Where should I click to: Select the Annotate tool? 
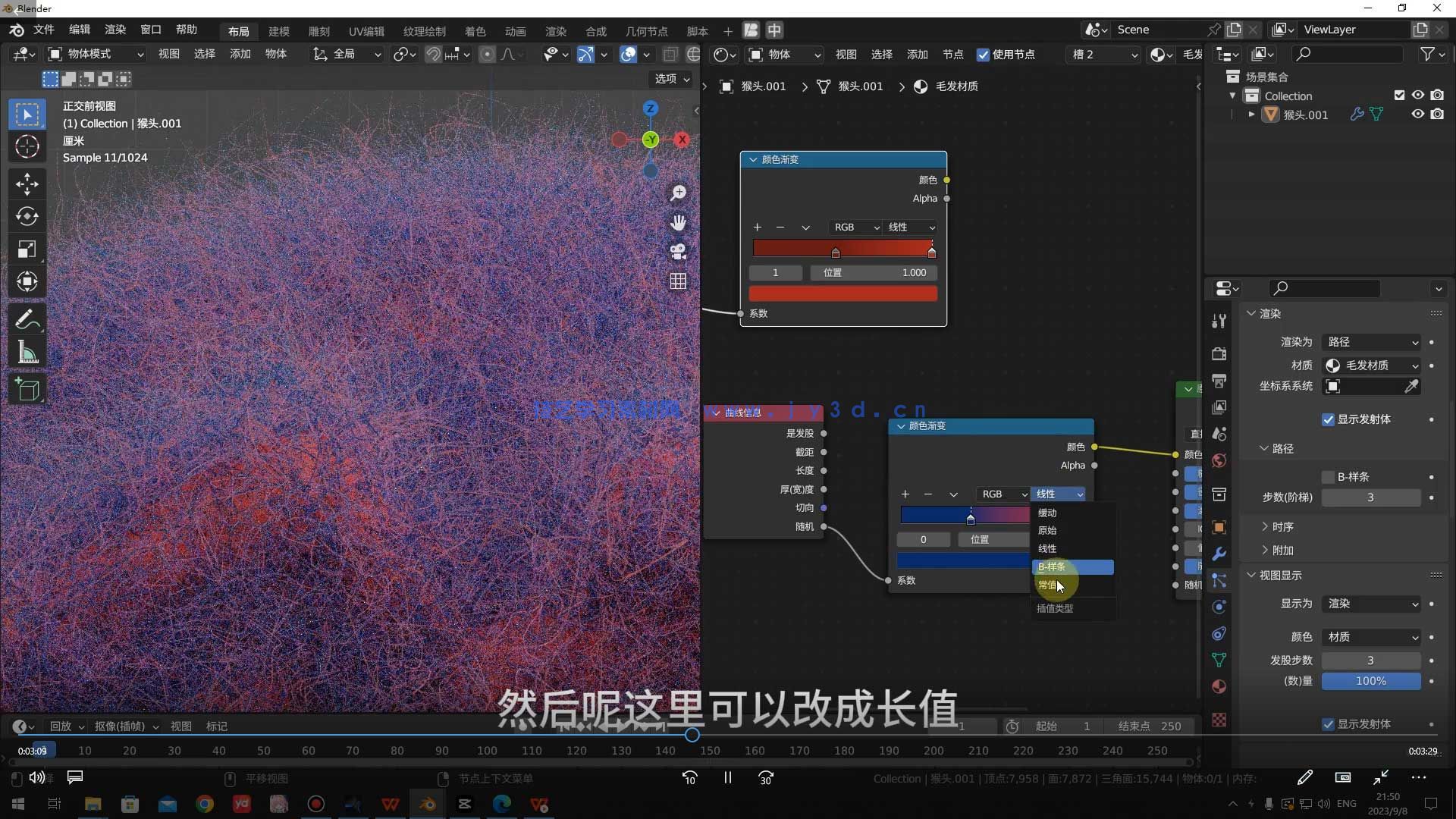(27, 318)
